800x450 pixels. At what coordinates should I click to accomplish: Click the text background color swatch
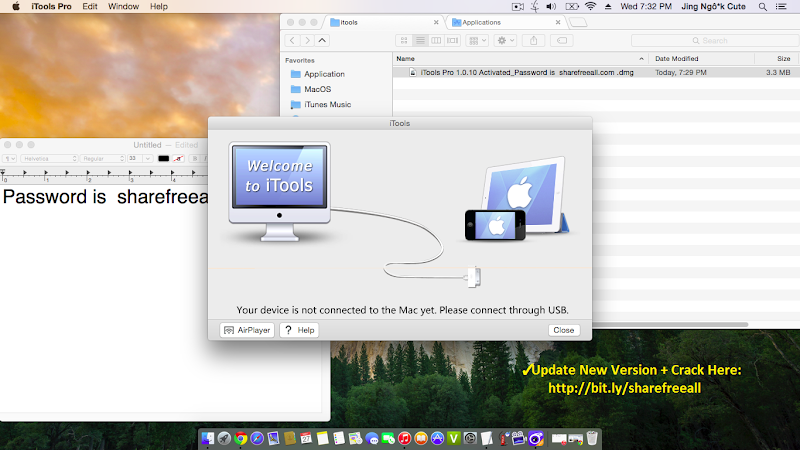178,159
